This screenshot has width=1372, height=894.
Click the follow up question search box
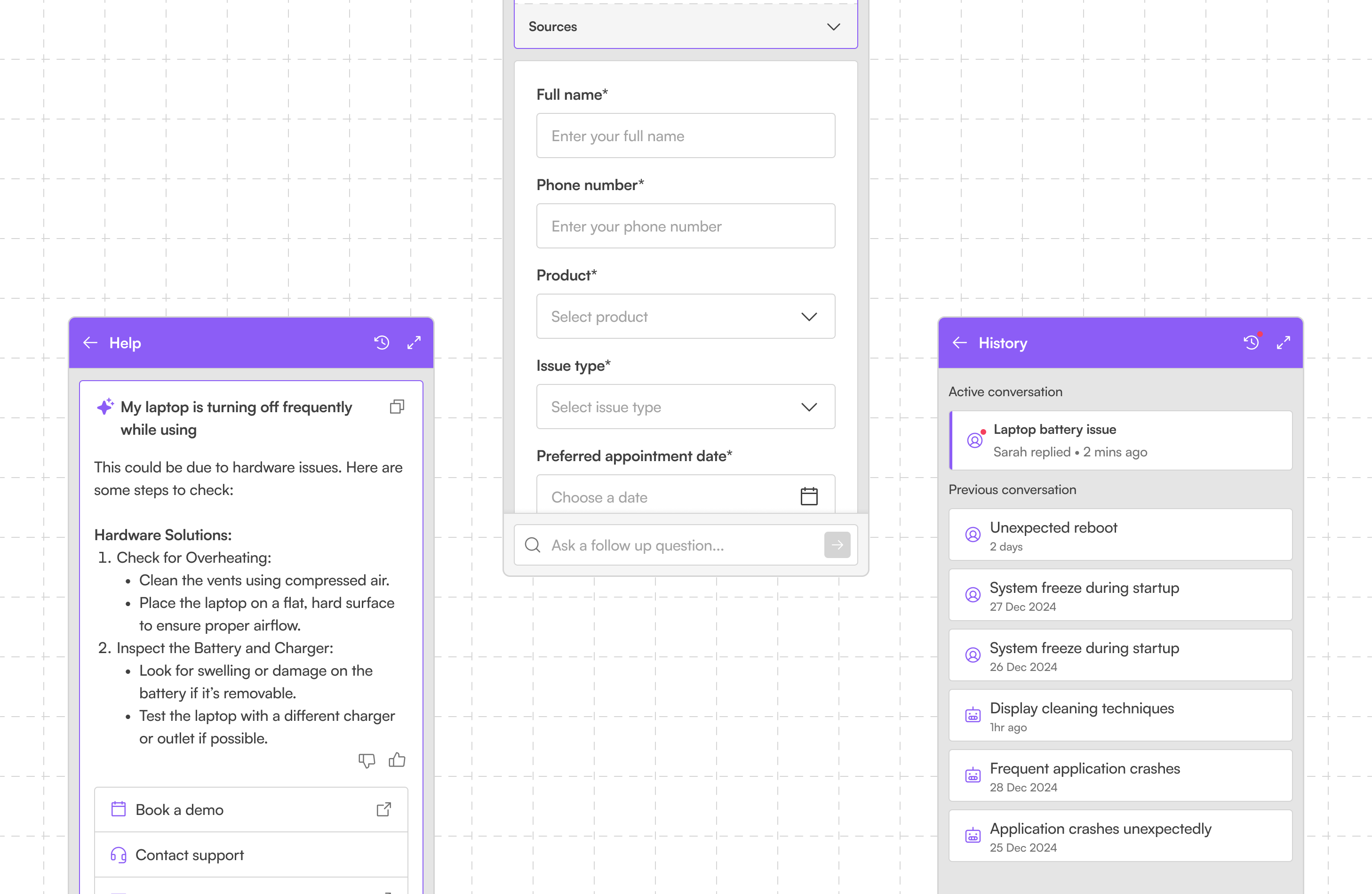pyautogui.click(x=686, y=545)
